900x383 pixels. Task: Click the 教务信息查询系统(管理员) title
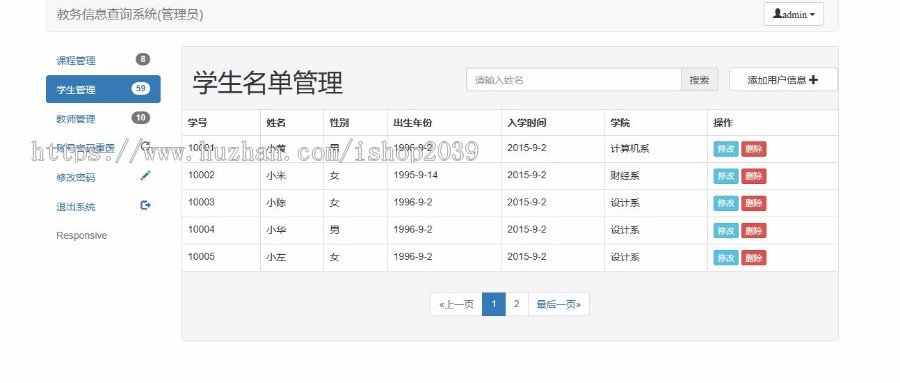[x=130, y=14]
